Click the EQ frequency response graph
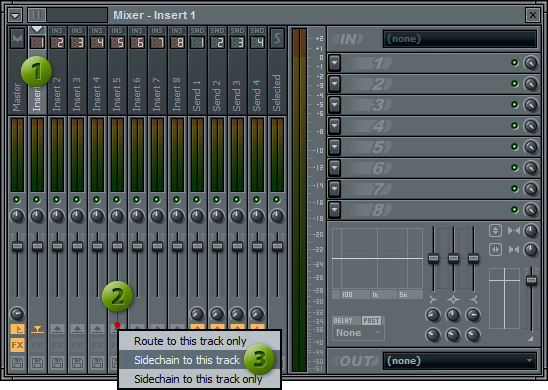548x390 pixels. tap(377, 258)
